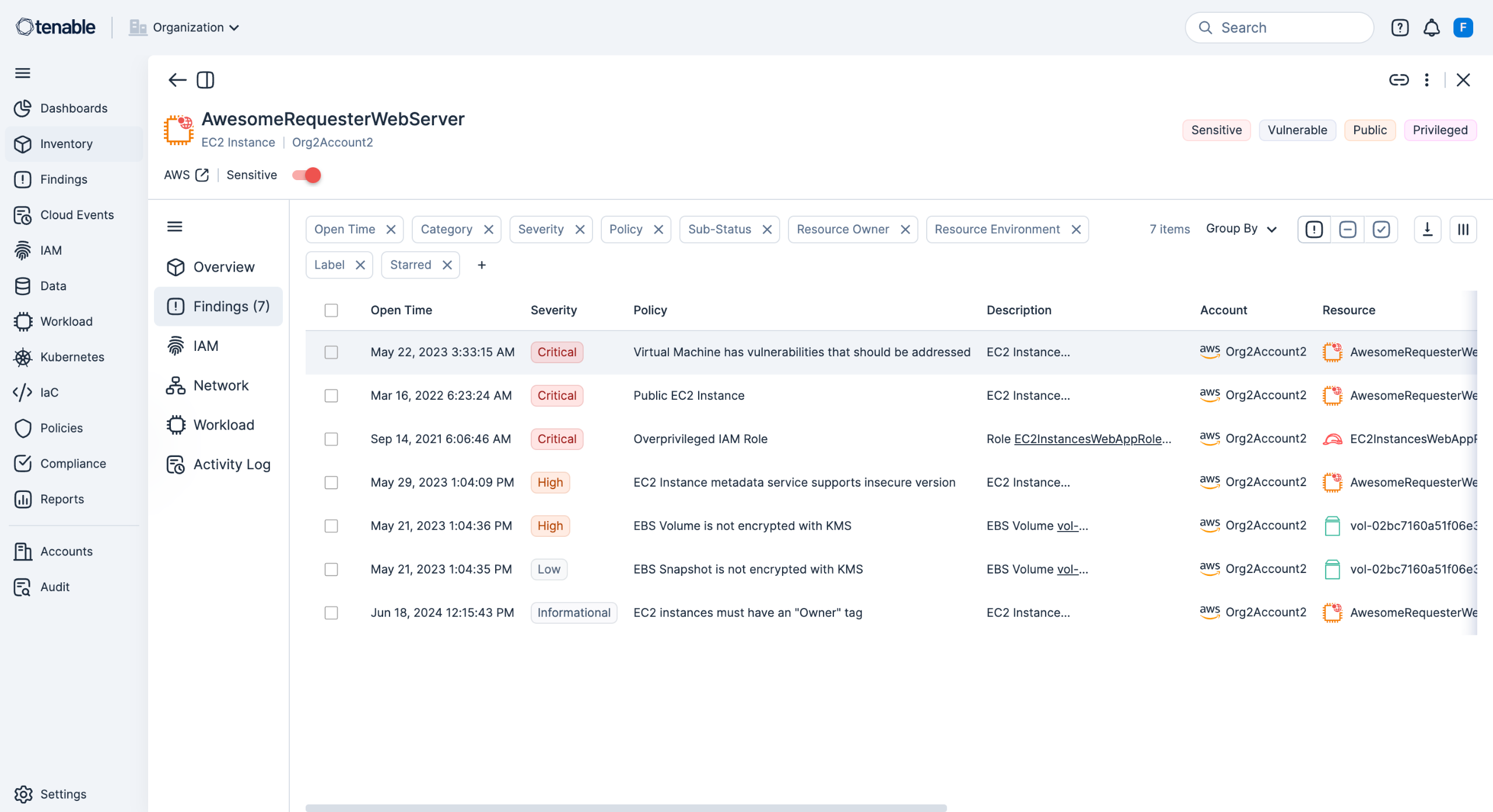
Task: Turn off the Sensitive toggle
Action: (307, 175)
